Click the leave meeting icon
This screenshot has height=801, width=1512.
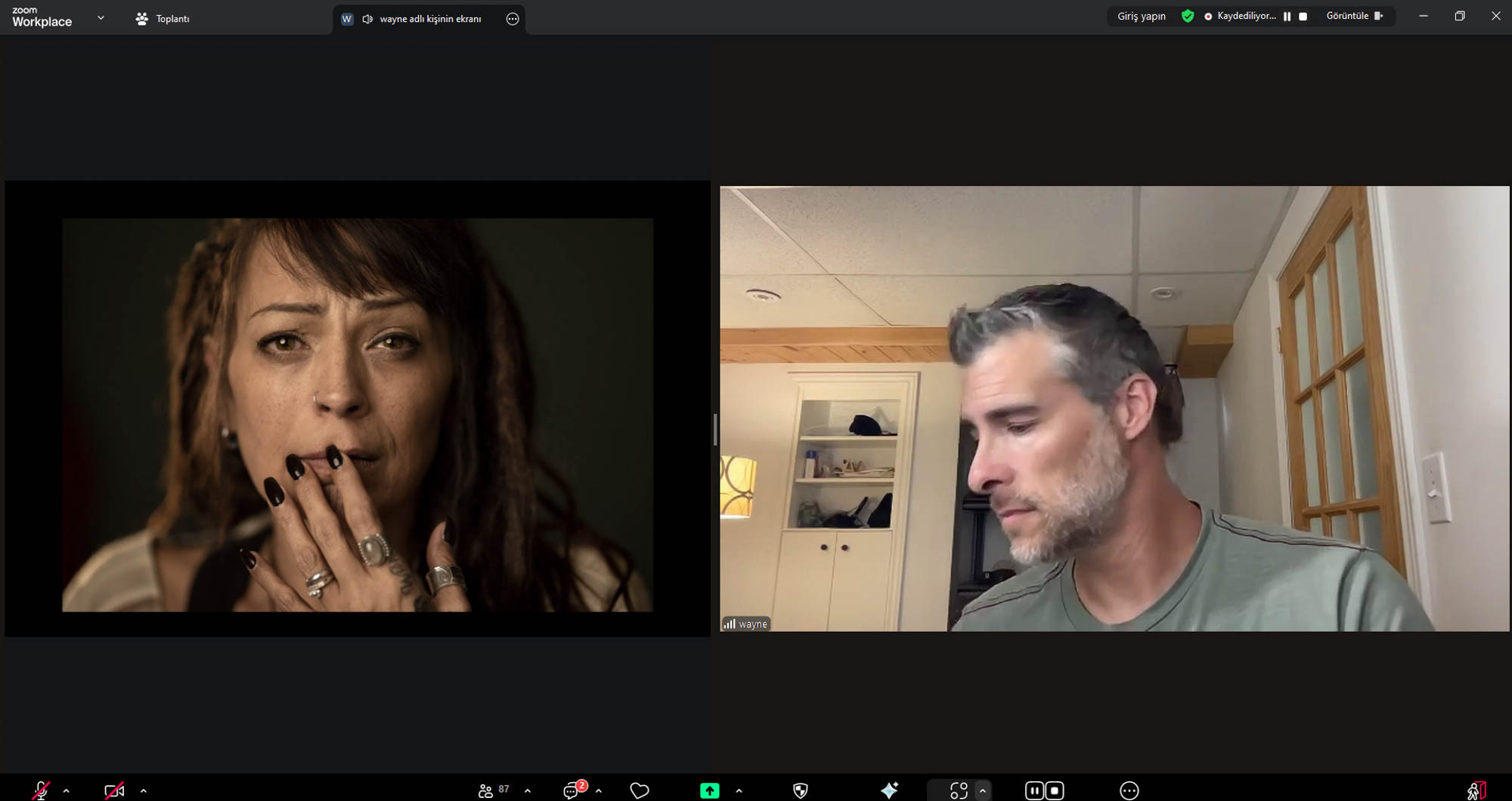point(1476,790)
